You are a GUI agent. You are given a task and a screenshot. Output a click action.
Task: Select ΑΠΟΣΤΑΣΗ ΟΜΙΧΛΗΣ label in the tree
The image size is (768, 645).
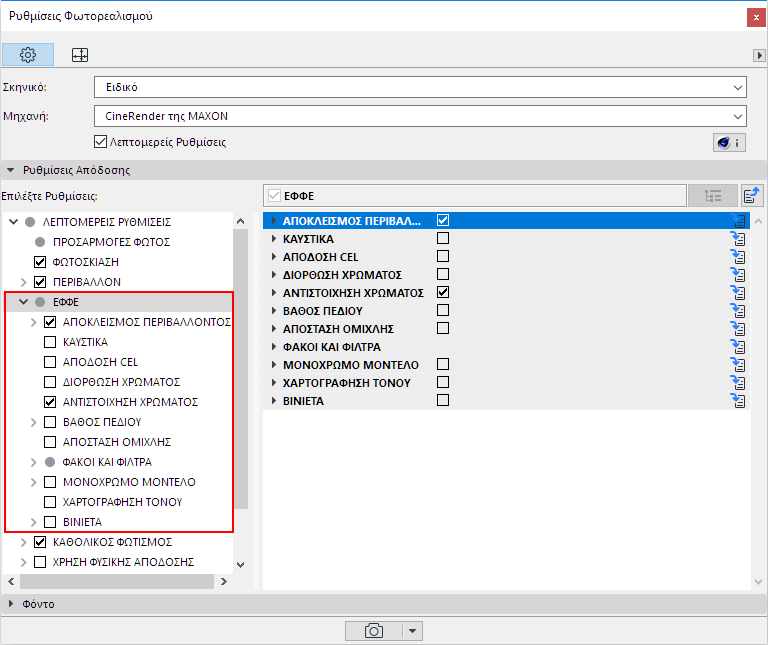(117, 442)
